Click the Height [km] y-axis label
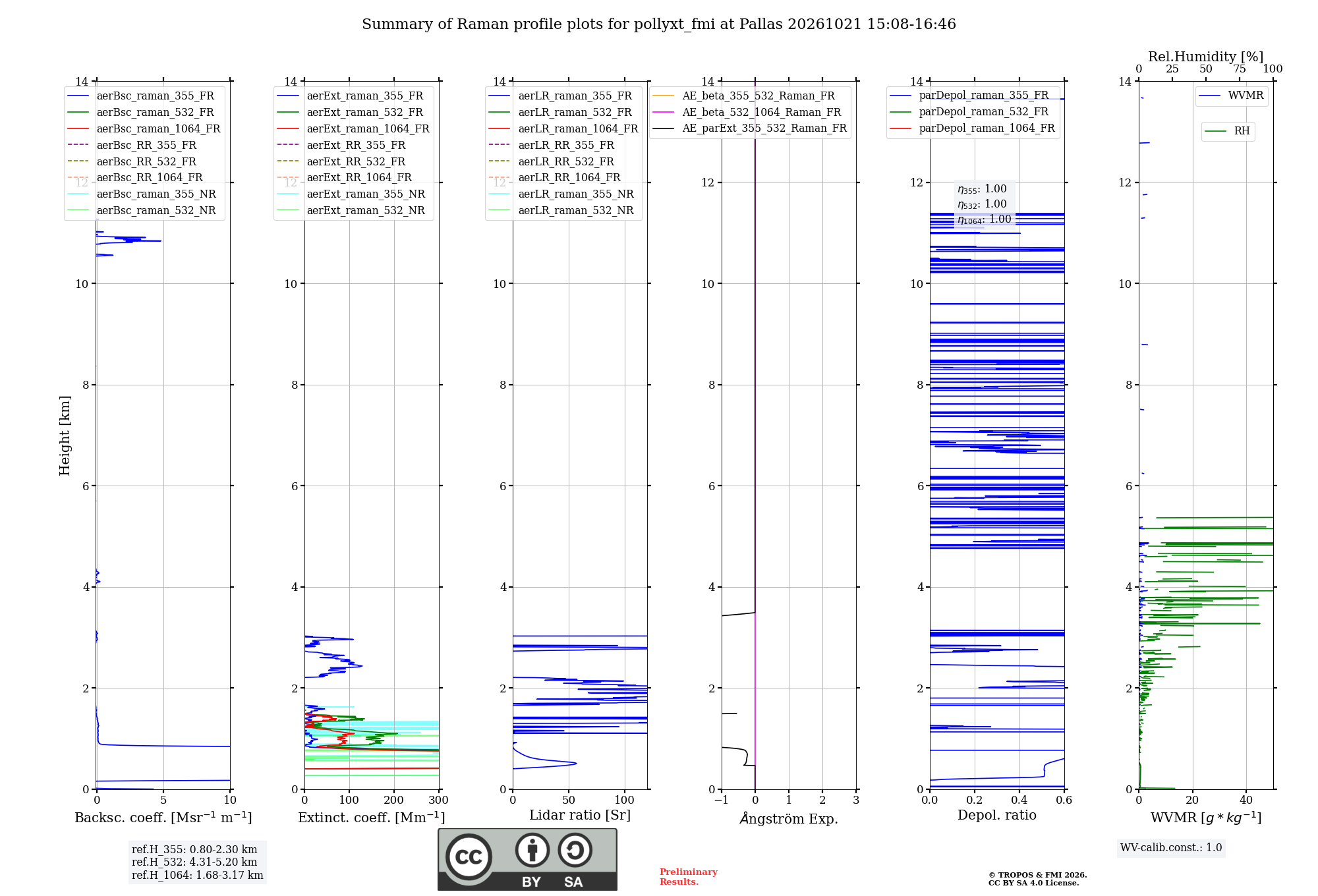The image size is (1318, 896). pyautogui.click(x=65, y=435)
